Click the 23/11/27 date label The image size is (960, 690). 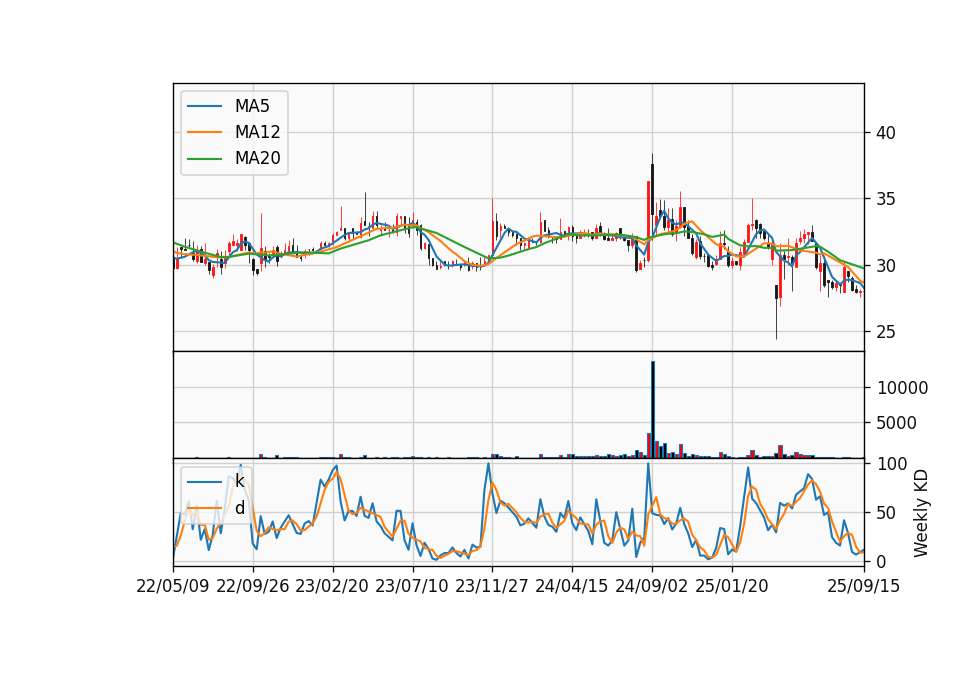tap(492, 586)
